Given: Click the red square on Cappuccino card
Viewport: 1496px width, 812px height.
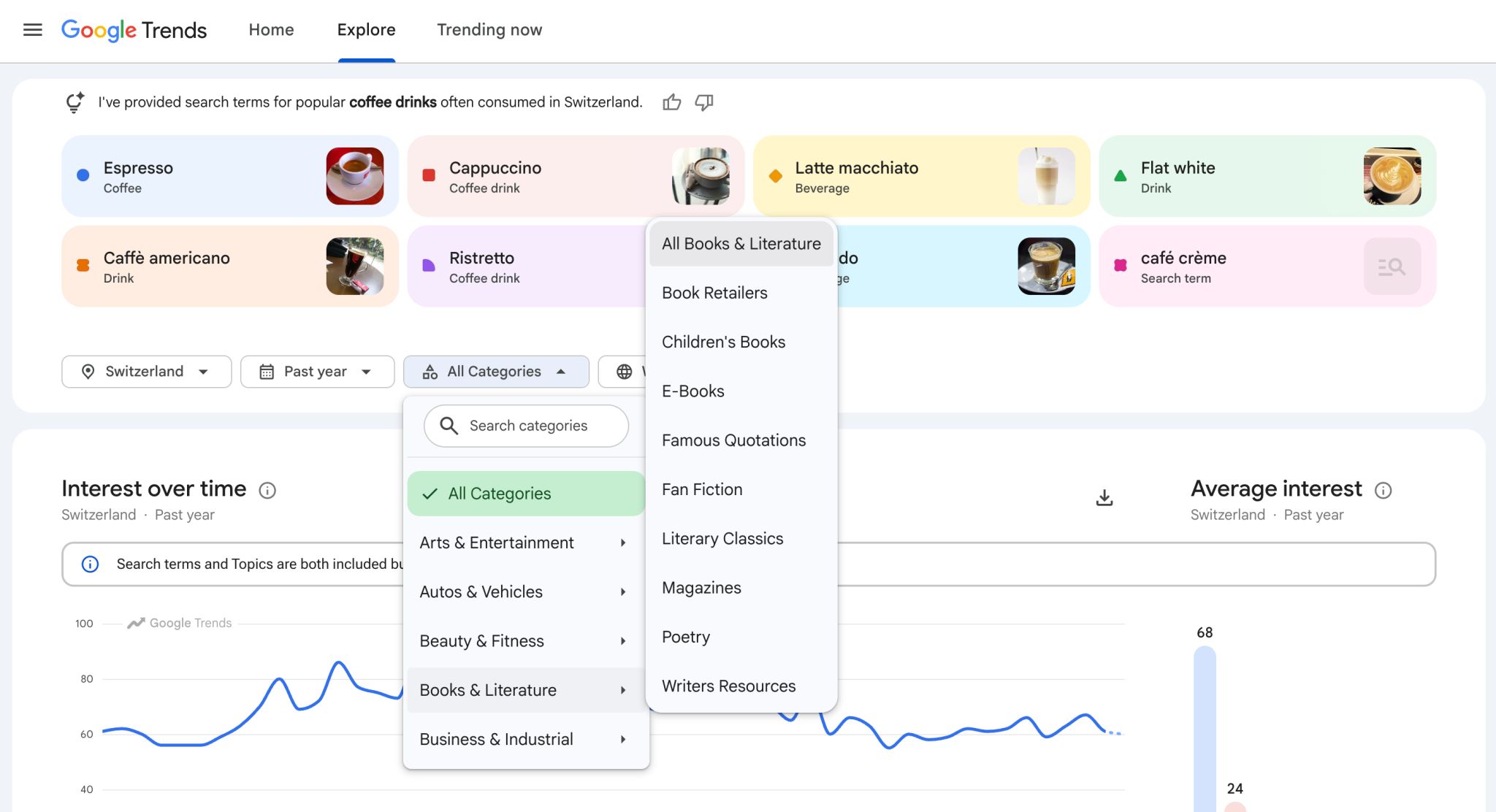Looking at the screenshot, I should [429, 175].
